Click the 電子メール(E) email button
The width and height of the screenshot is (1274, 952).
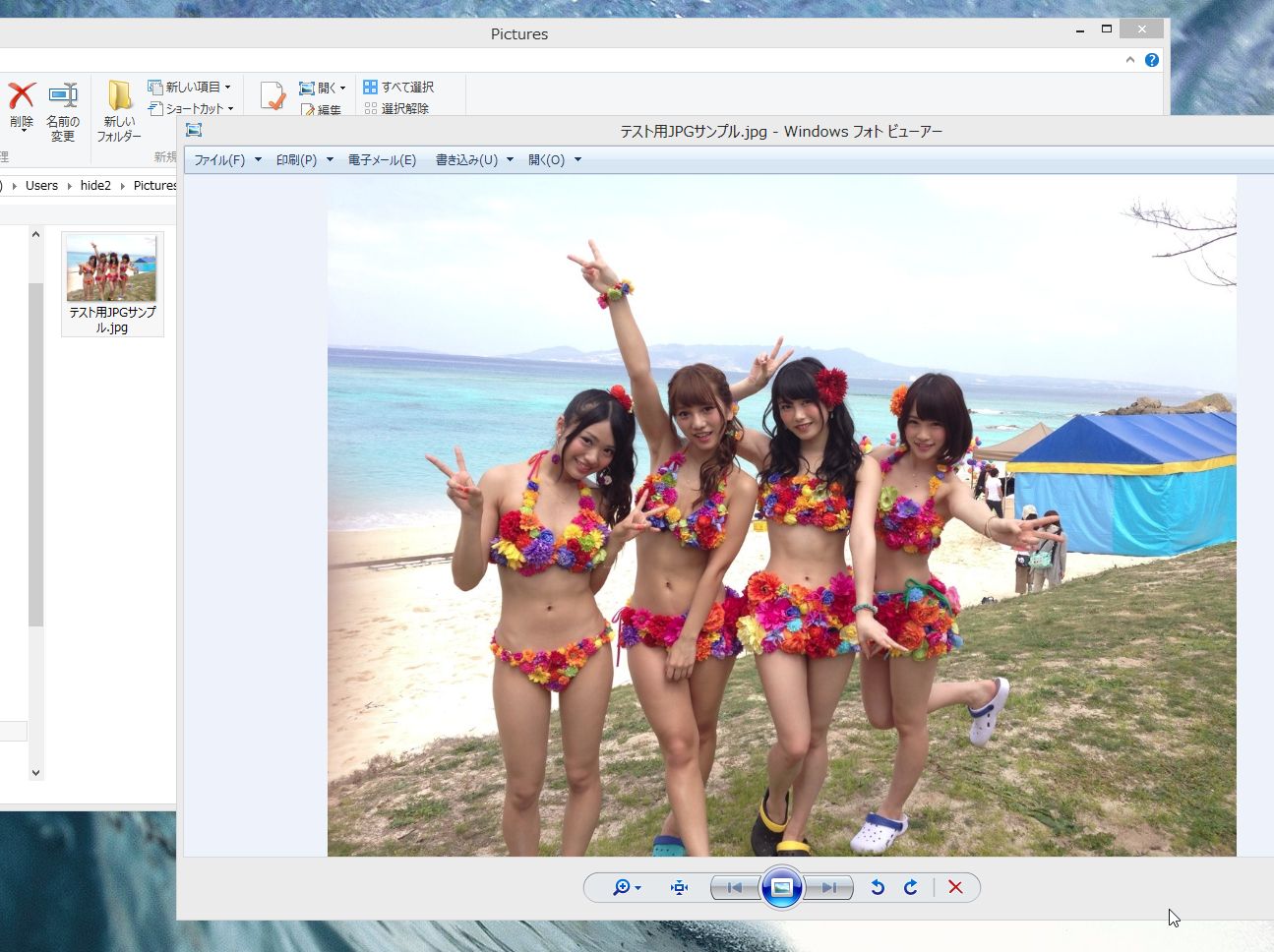[x=382, y=159]
